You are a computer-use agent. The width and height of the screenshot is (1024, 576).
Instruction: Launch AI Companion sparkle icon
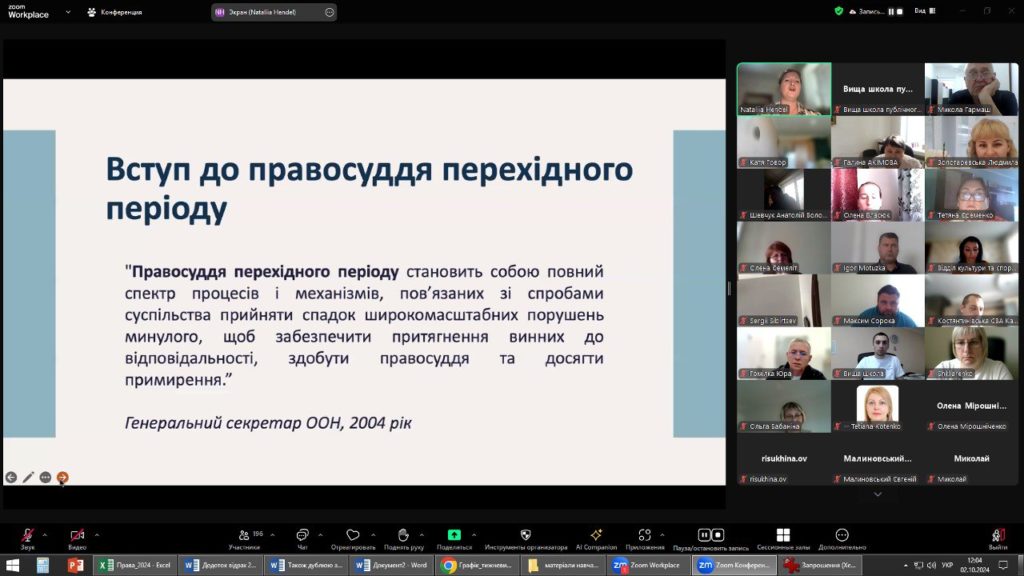pos(596,536)
